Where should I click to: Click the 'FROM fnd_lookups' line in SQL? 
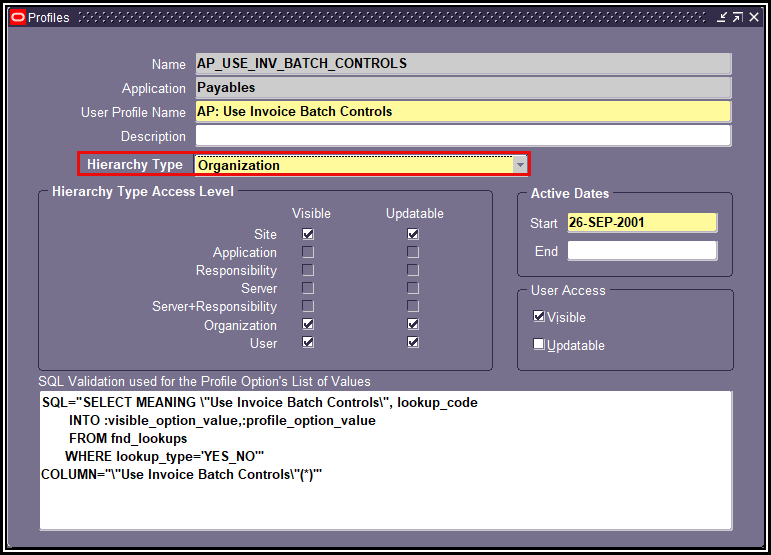pos(128,438)
